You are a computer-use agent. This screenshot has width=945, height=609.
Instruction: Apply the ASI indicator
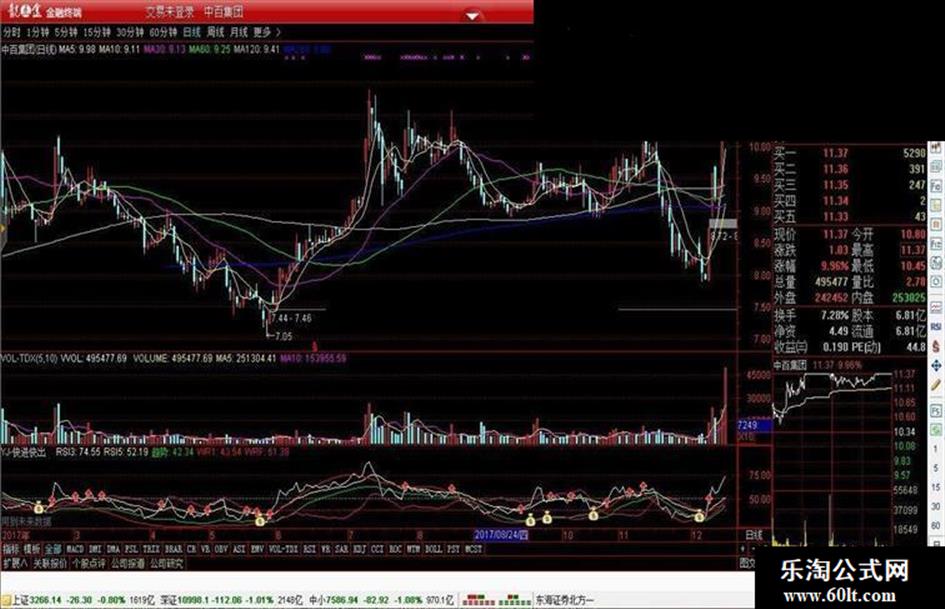239,549
